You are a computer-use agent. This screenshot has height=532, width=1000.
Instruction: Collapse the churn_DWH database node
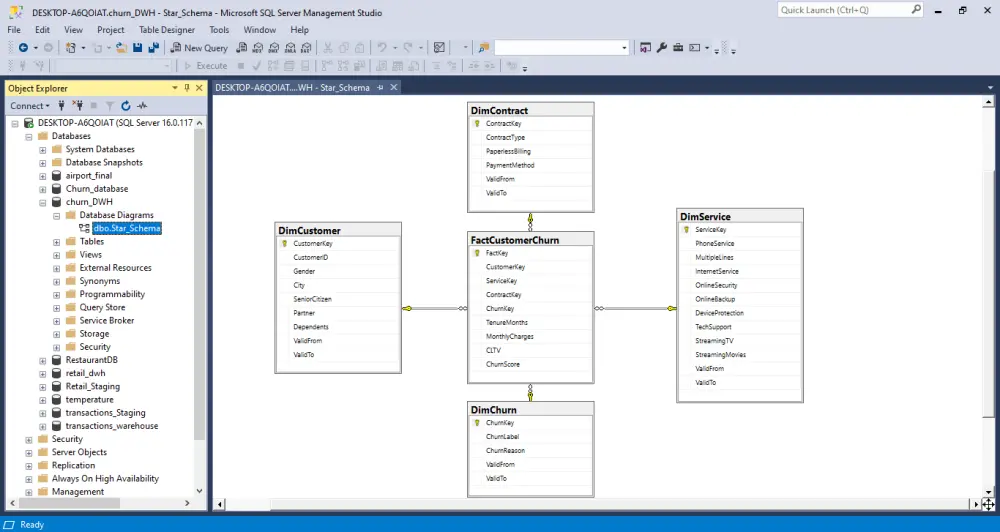coord(43,202)
